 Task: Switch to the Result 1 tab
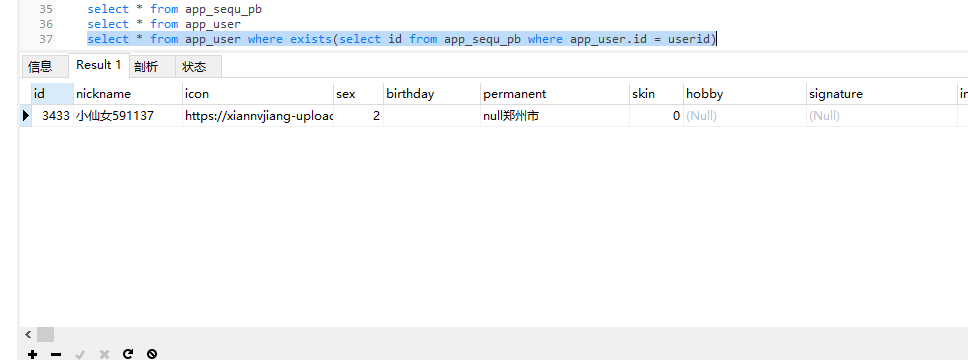coord(99,65)
